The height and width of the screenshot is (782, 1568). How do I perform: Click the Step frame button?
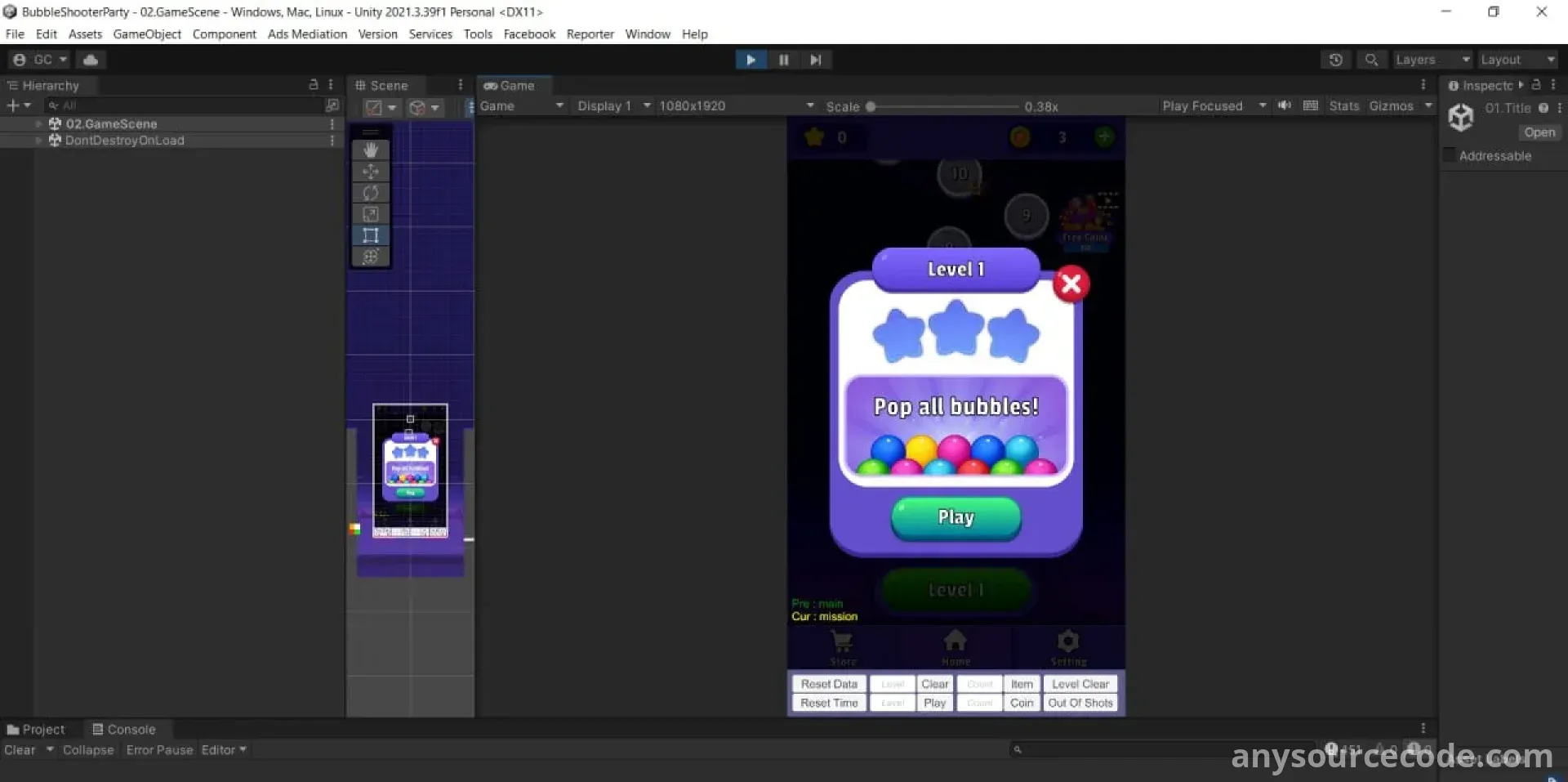tap(815, 60)
